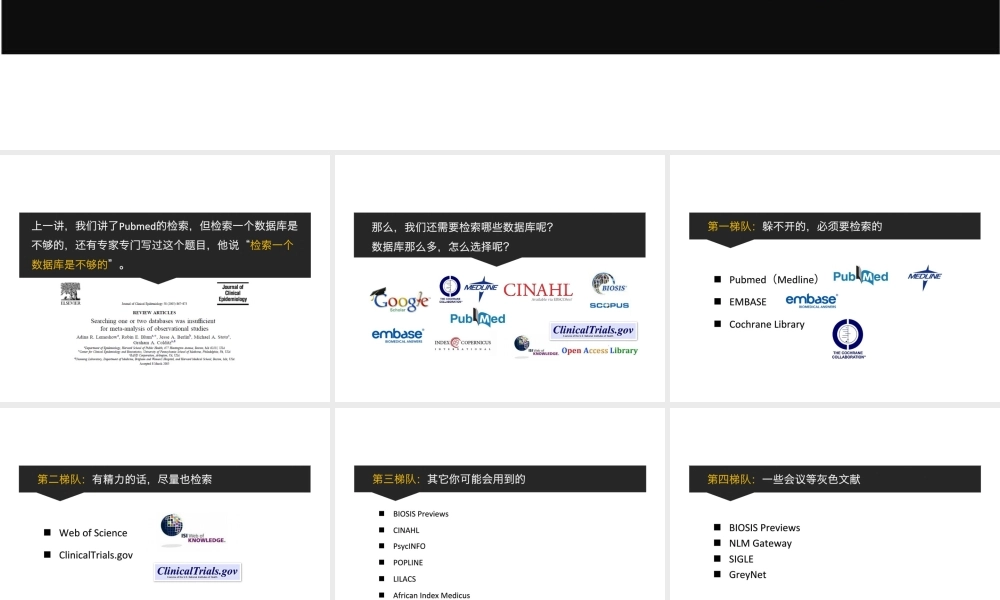
Task: Click the PsycINFO list entry
Action: 409,546
